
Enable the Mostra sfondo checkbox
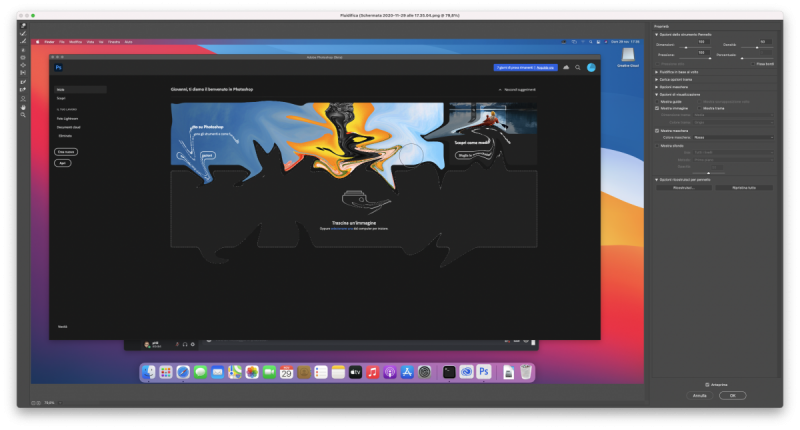[657, 146]
